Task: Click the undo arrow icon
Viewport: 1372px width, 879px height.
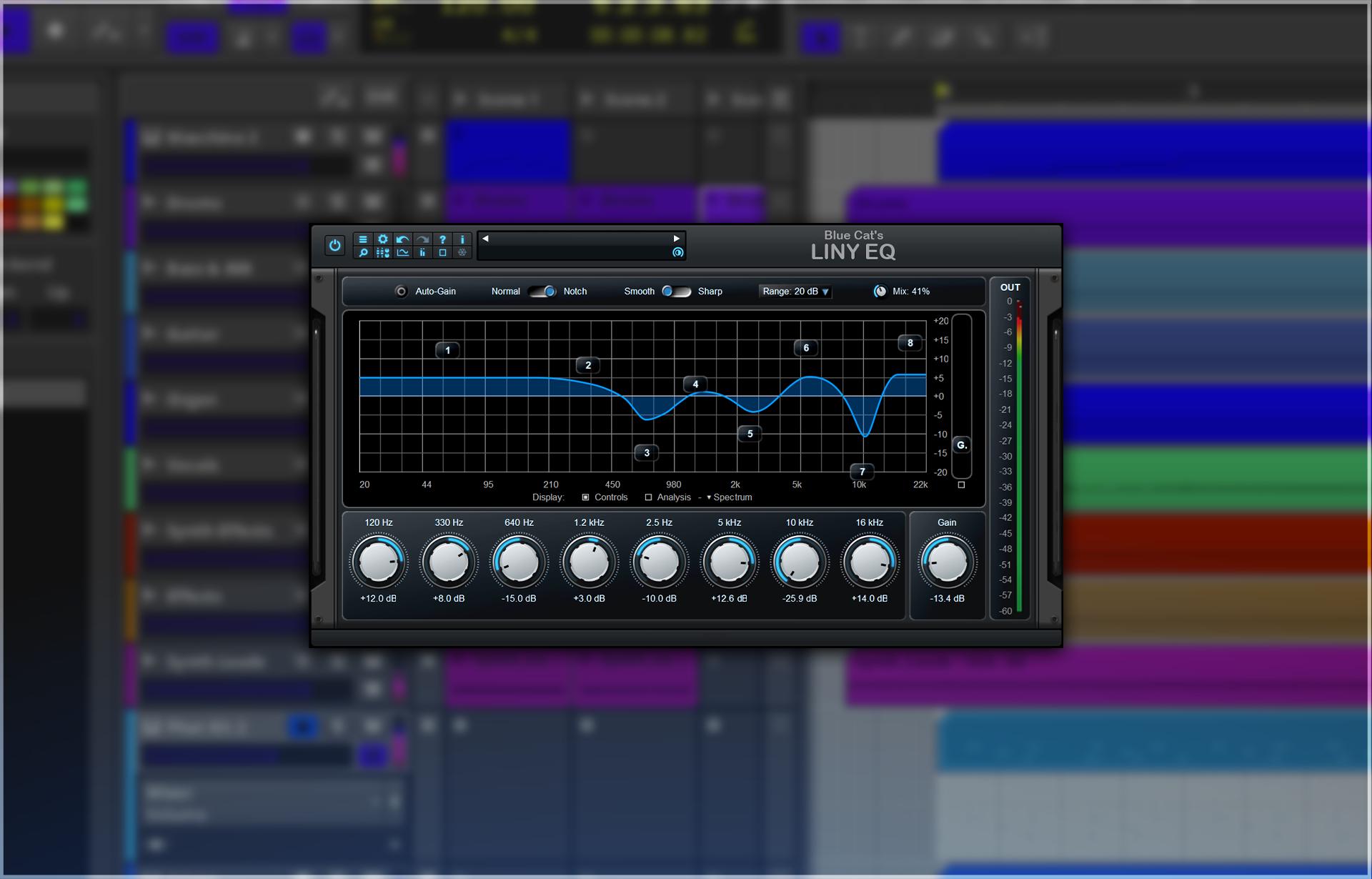Action: [x=403, y=239]
